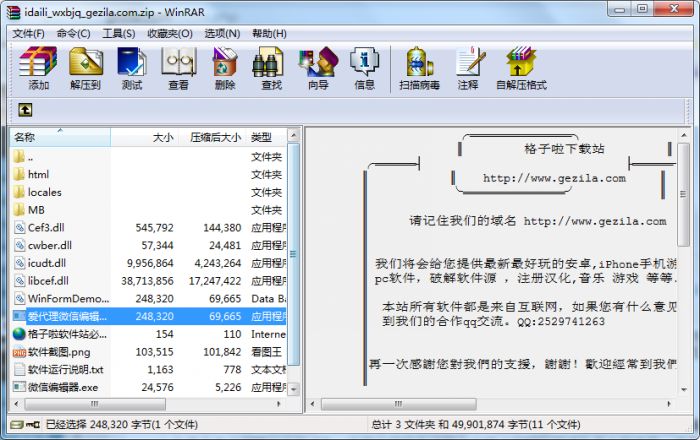The image size is (700, 440).
Task: Maximize the WinRAR window
Action: pos(642,9)
